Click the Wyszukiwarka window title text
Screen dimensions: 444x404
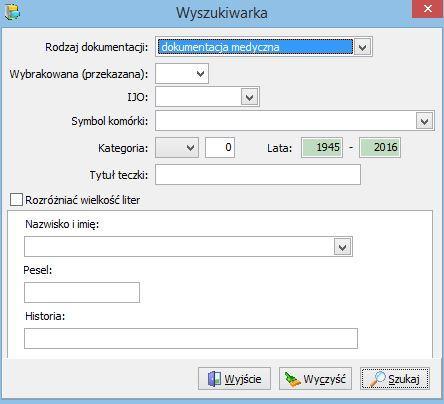click(222, 13)
